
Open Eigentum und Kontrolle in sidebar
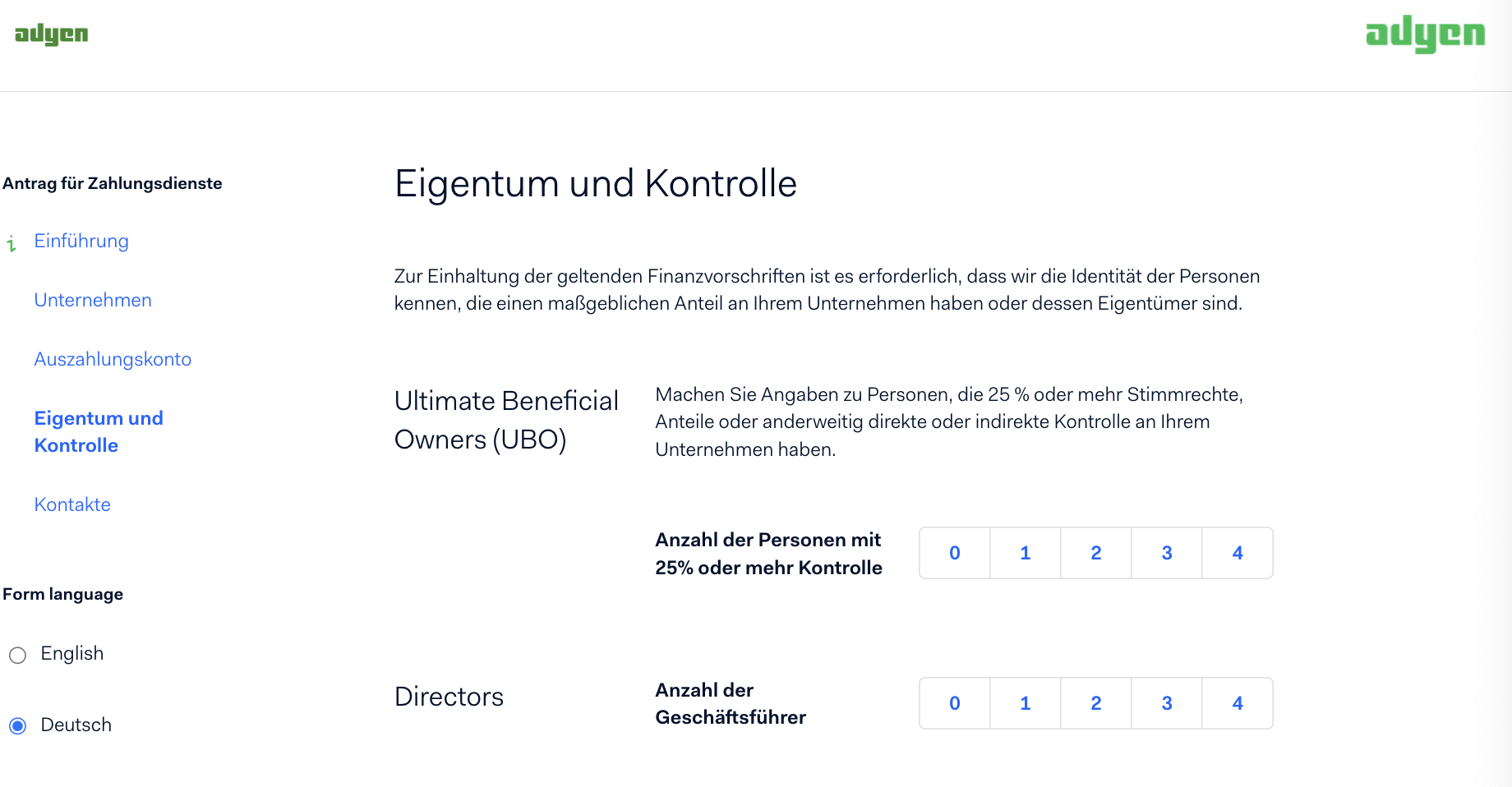point(99,431)
